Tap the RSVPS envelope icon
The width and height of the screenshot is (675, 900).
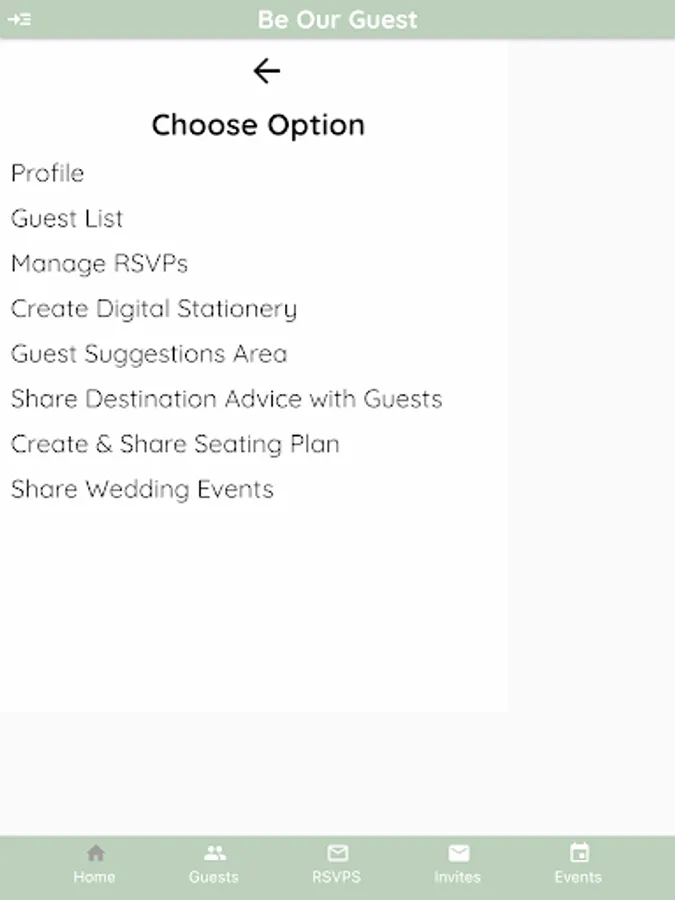point(337,853)
